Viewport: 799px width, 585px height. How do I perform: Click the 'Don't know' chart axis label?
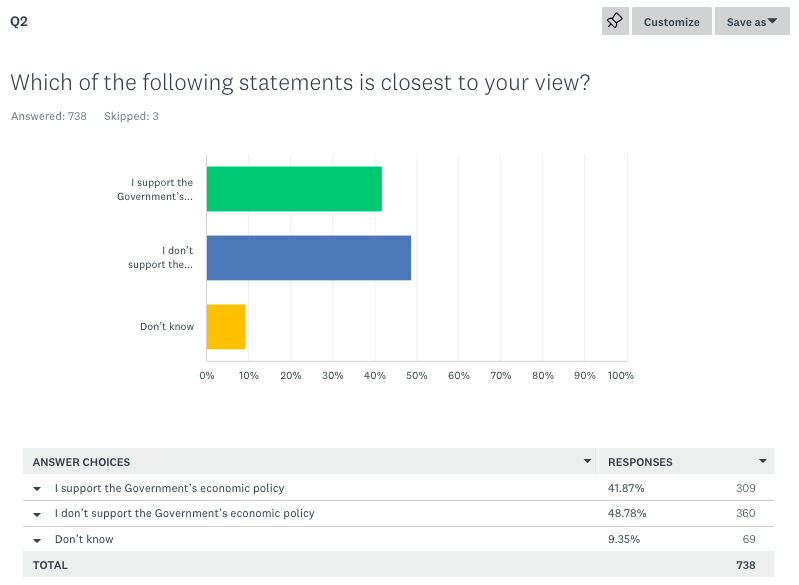point(167,327)
